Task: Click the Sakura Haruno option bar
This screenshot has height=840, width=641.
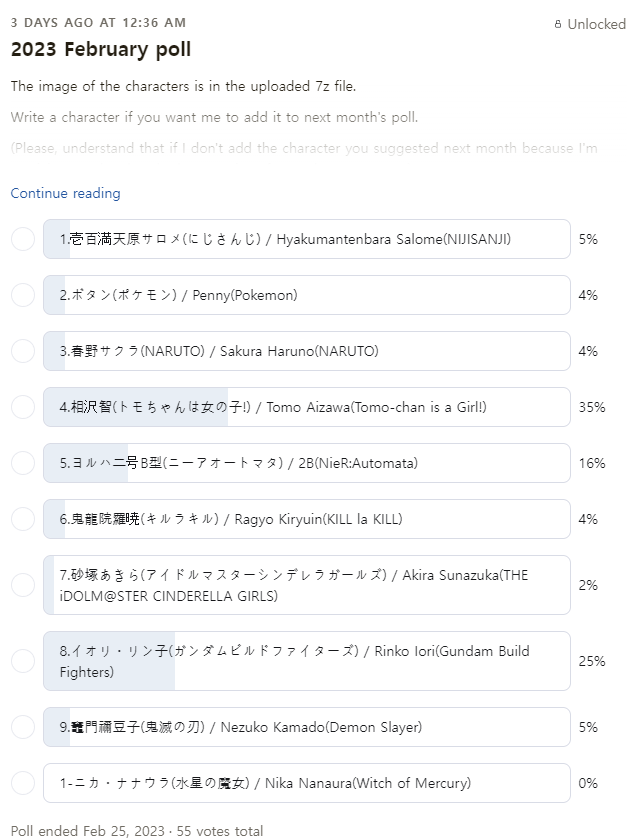Action: pos(306,351)
